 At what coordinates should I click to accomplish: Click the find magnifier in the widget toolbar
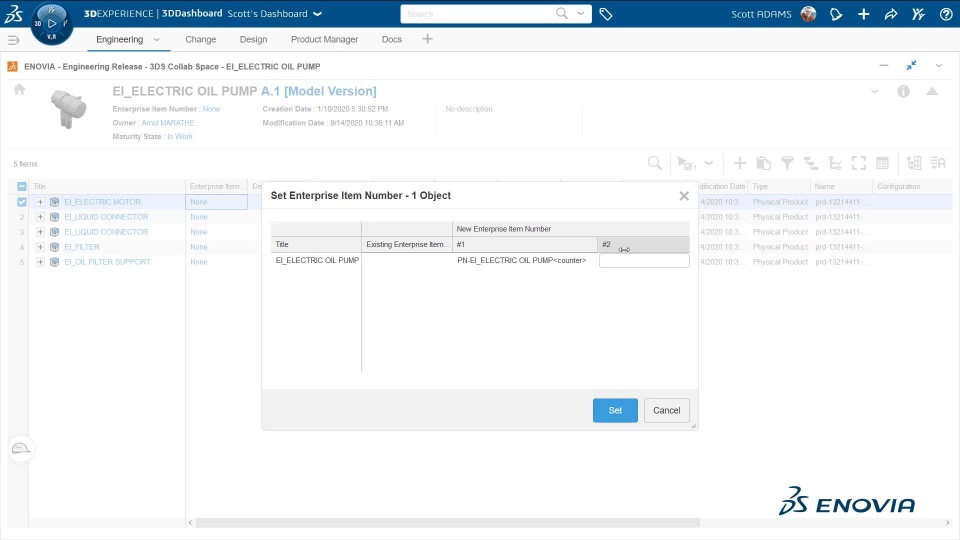tap(654, 163)
